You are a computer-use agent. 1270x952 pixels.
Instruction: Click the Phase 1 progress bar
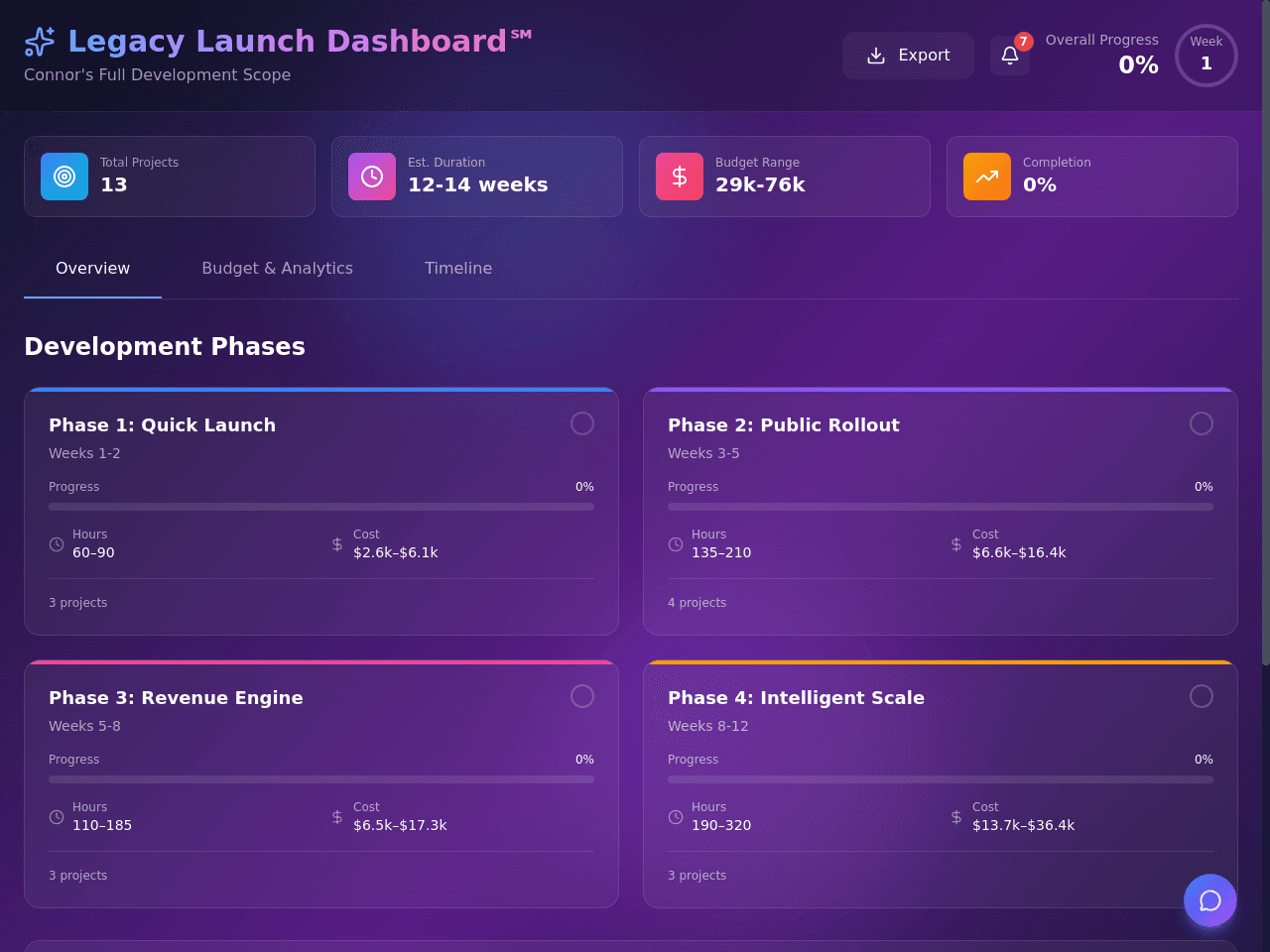coord(321,507)
